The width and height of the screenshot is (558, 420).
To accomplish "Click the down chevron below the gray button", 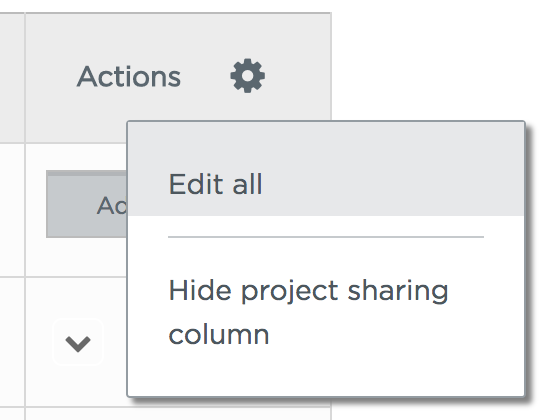I will [78, 343].
